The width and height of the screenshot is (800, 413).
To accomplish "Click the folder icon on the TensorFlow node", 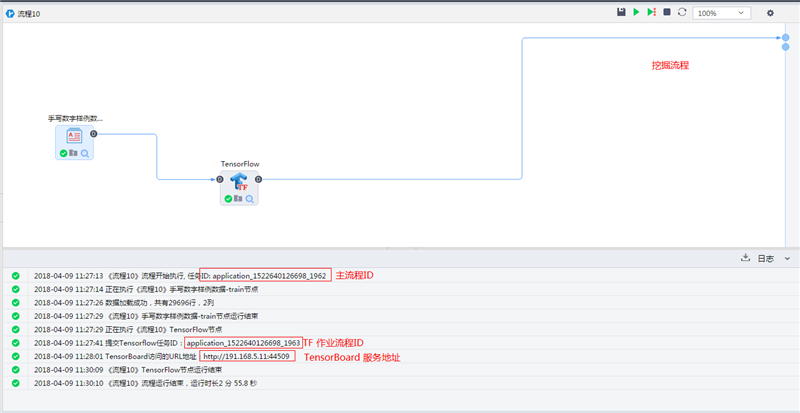I will click(239, 199).
